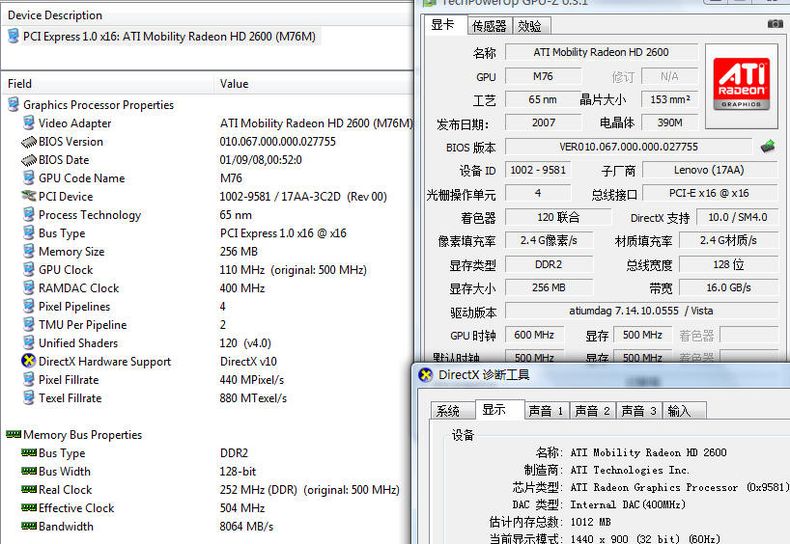Image resolution: width=790 pixels, height=544 pixels.
Task: Click the GPU Code Name row icon
Action: point(29,178)
